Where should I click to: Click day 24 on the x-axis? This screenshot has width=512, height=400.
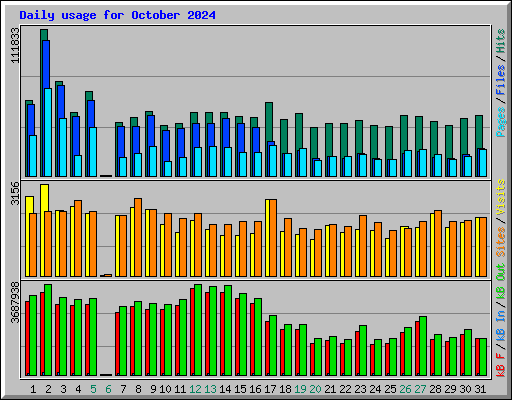point(375,389)
